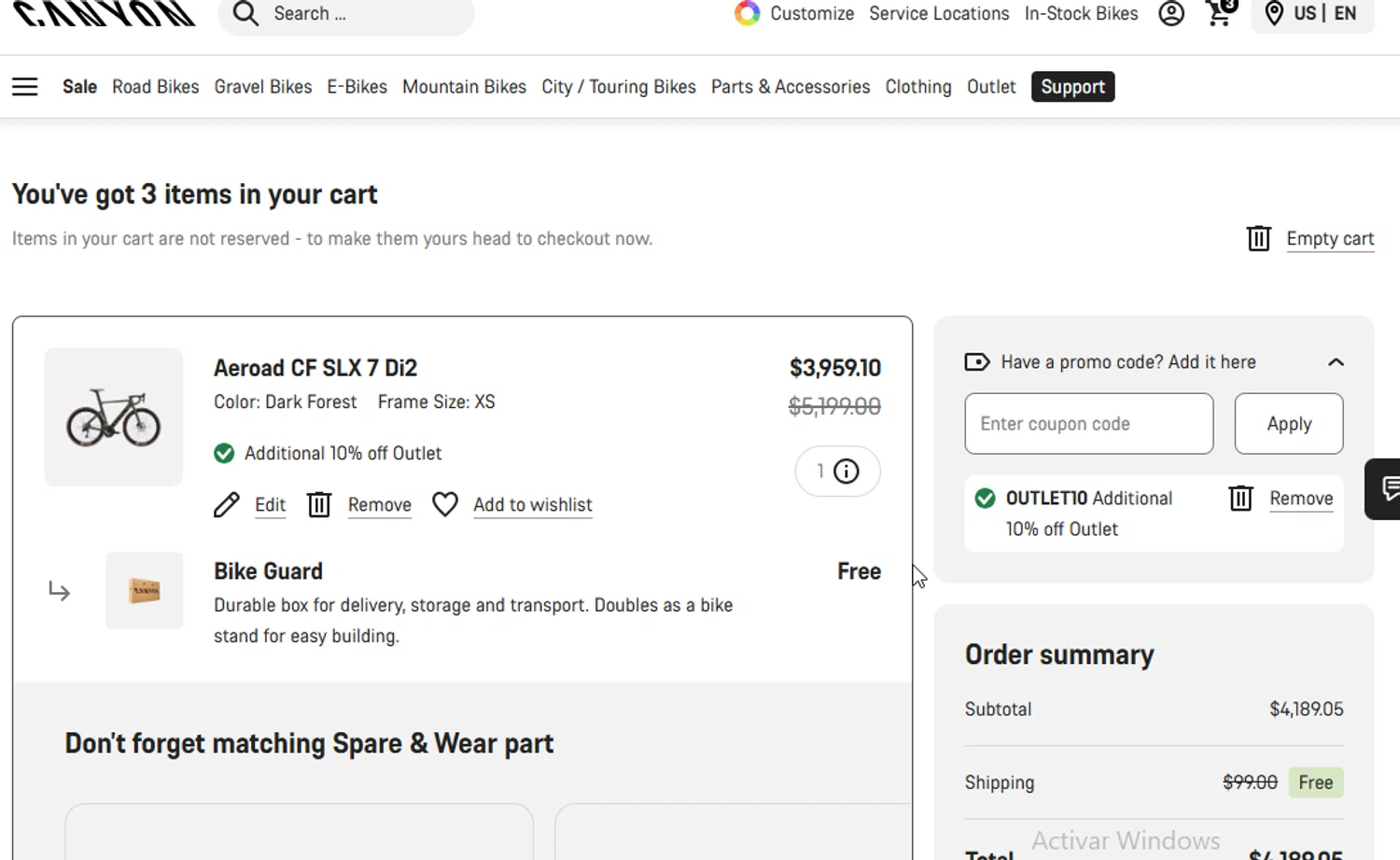This screenshot has height=860, width=1400.
Task: Click the green check beside Additional 10% off
Action: click(x=224, y=454)
